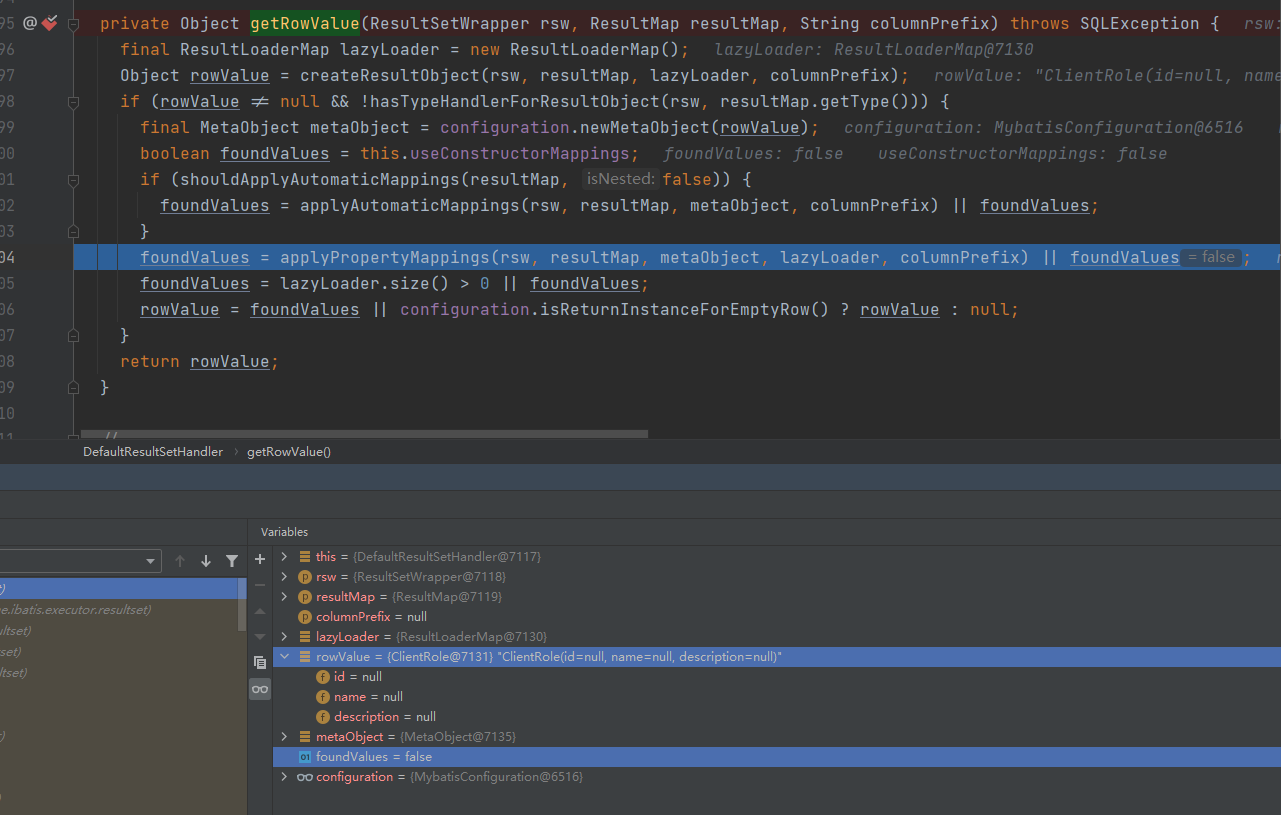1281x815 pixels.
Task: Toggle the breakpoint on the getRowValue line
Action: click(50, 22)
